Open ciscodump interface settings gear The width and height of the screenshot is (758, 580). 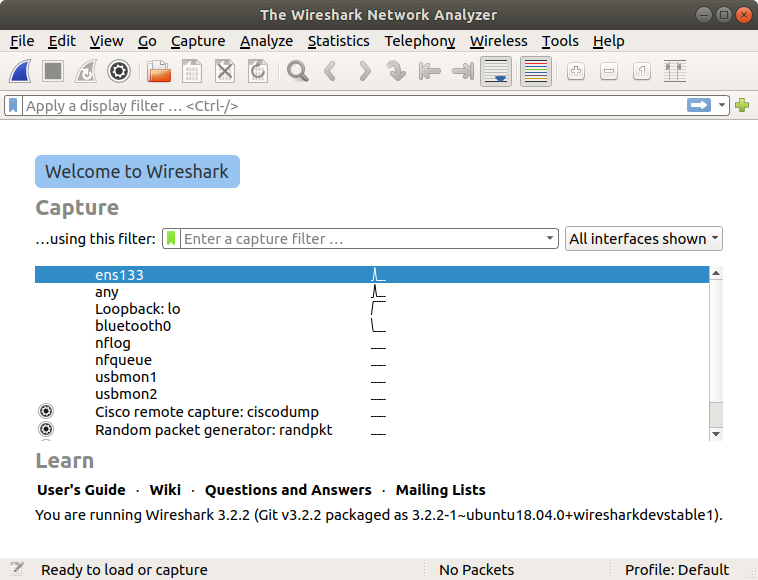(x=46, y=411)
